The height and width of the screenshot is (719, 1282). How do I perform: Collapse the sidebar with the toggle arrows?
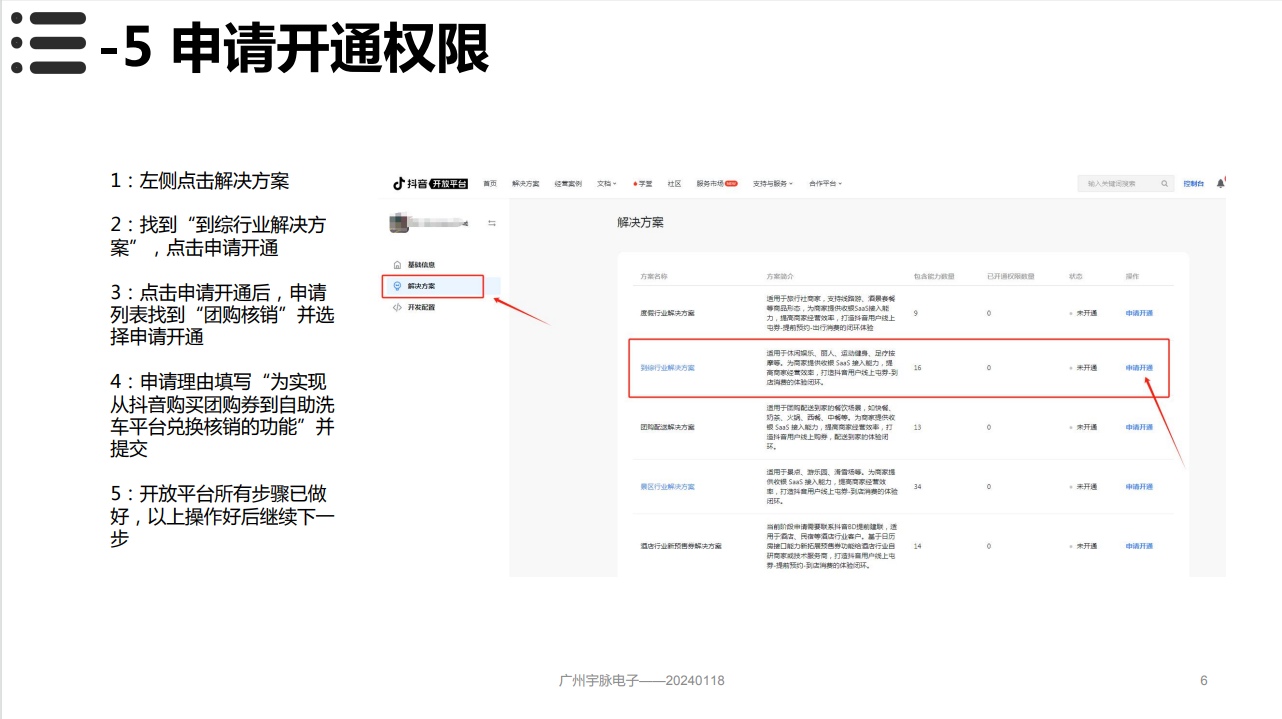pyautogui.click(x=491, y=223)
